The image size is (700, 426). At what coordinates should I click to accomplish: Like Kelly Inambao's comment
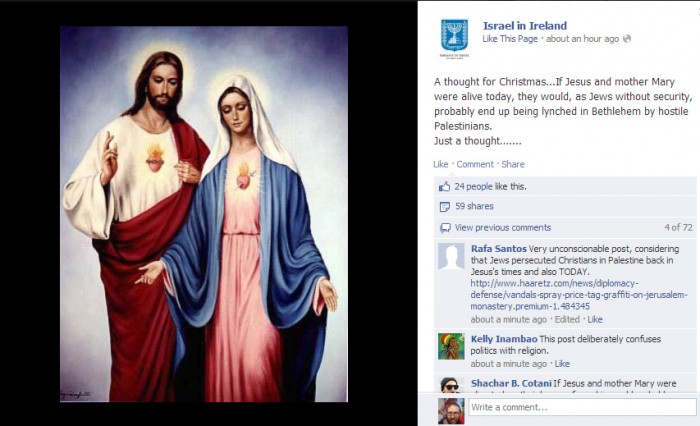point(562,364)
